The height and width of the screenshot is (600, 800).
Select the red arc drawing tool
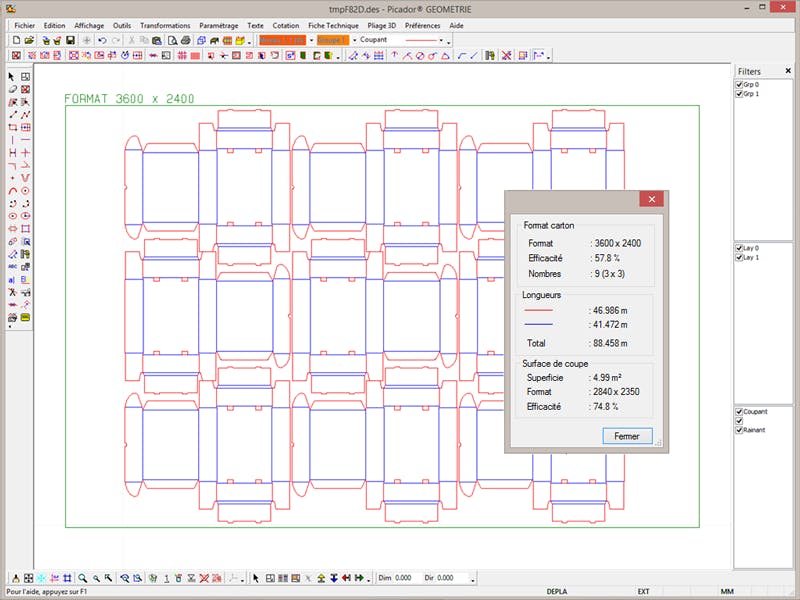point(12,190)
